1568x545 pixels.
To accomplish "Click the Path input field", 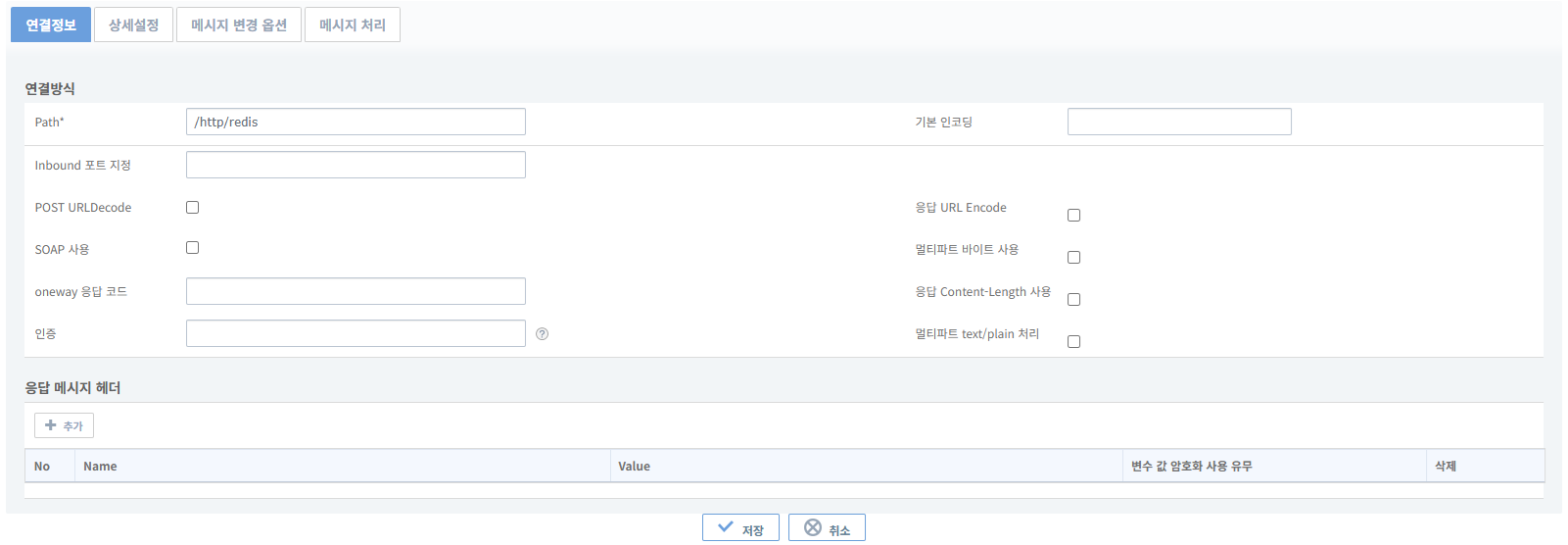I will tap(356, 122).
